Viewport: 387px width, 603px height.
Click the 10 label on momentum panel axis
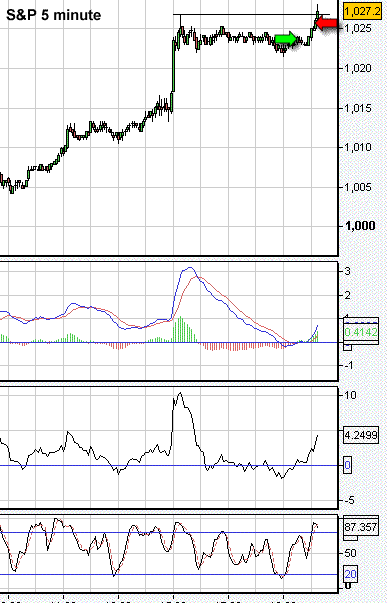pyautogui.click(x=350, y=395)
